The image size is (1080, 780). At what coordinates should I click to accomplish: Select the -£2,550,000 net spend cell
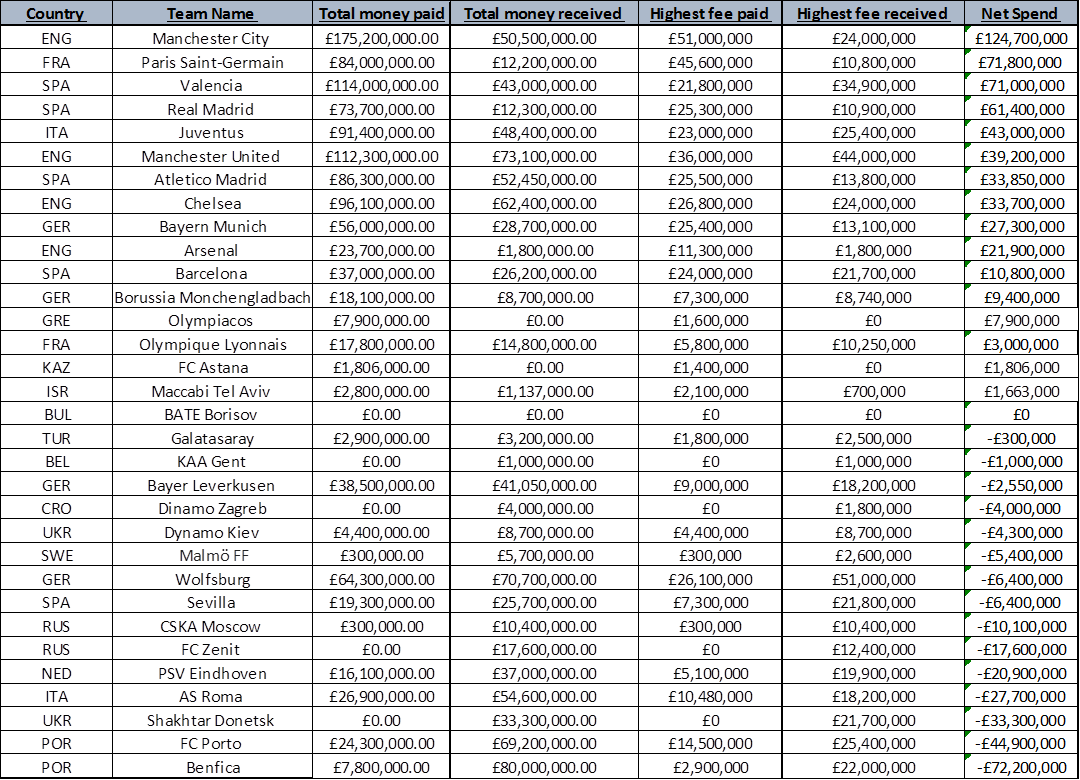click(x=1021, y=485)
